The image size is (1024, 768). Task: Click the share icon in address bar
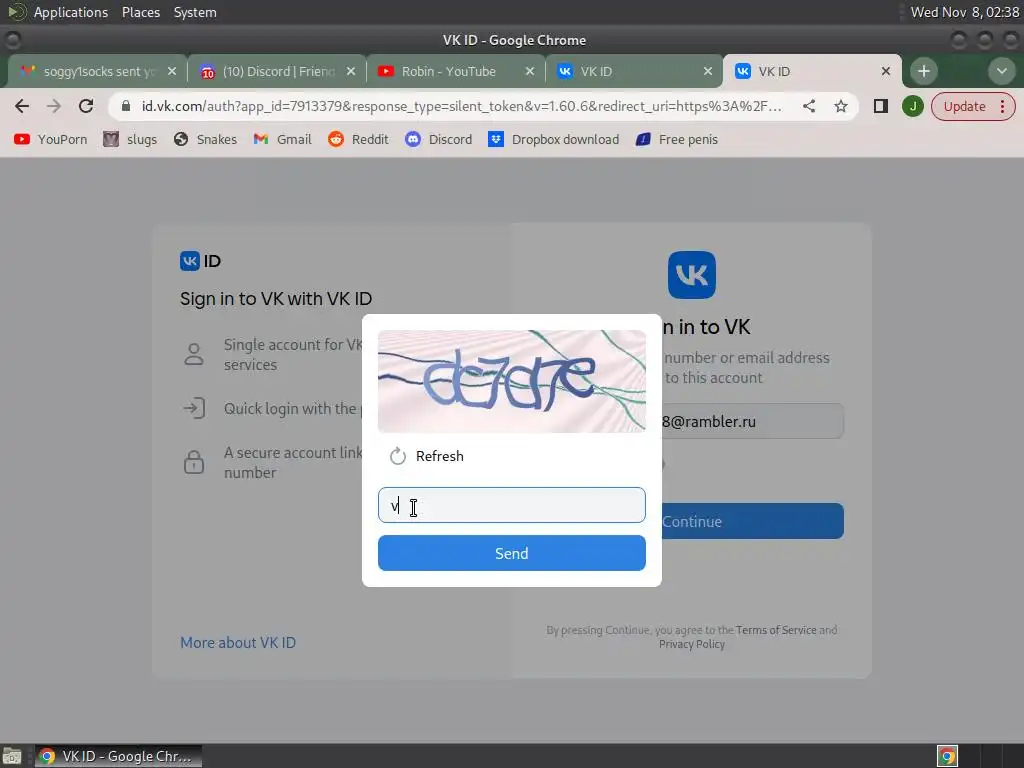click(808, 106)
